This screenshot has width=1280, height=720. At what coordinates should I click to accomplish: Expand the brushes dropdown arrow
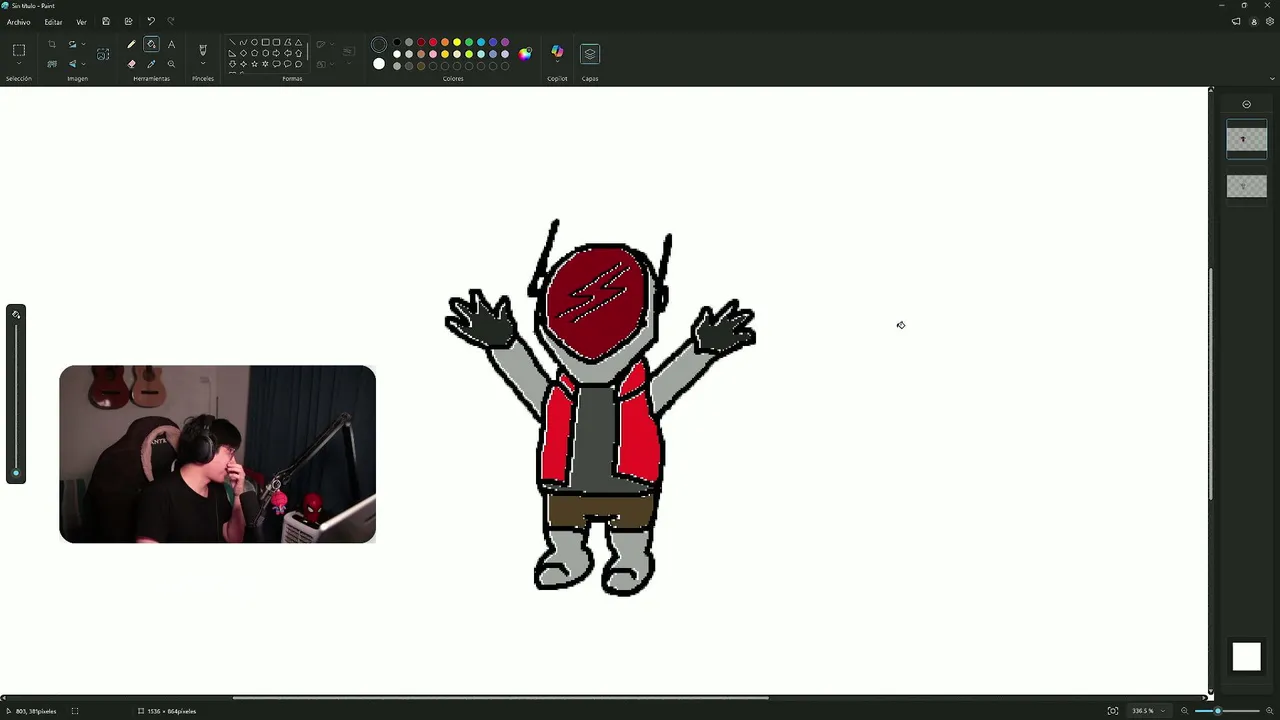(x=203, y=65)
